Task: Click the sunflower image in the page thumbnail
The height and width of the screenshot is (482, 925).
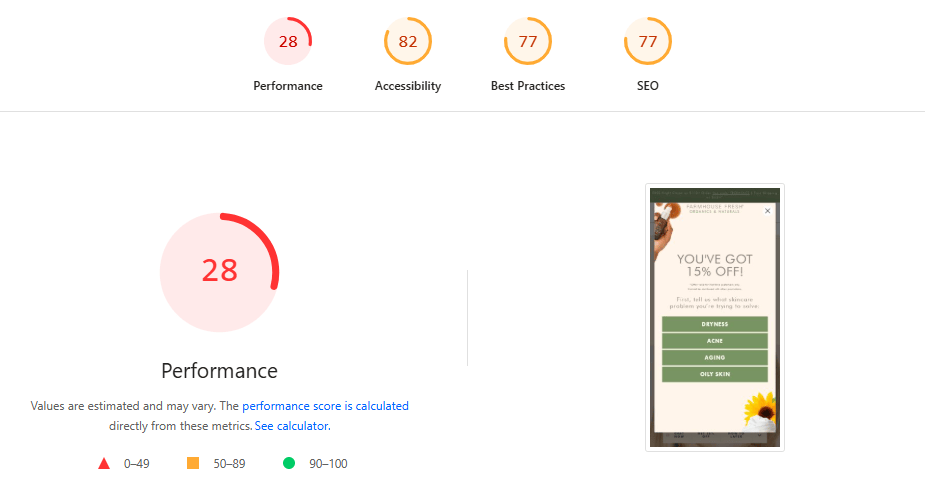Action: pos(760,408)
